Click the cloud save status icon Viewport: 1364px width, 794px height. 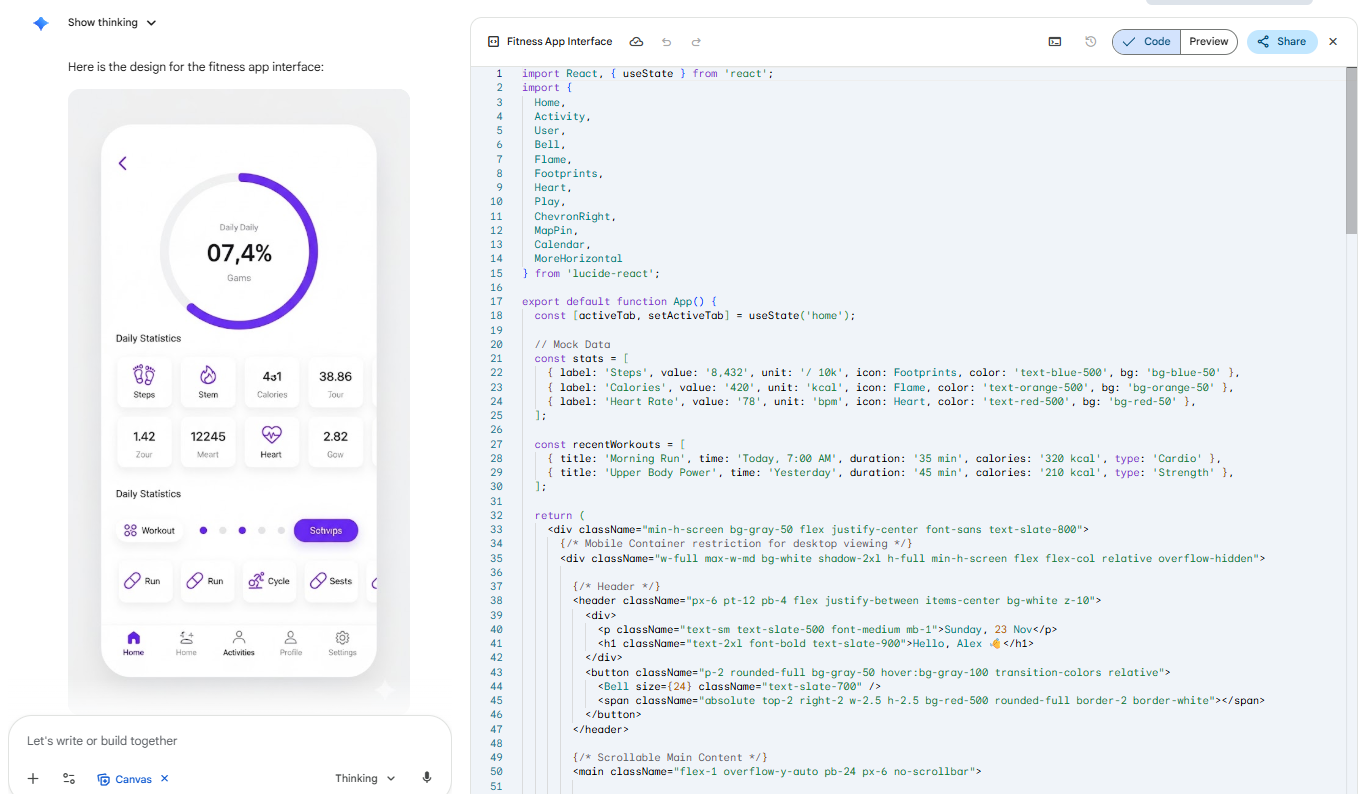[x=636, y=42]
